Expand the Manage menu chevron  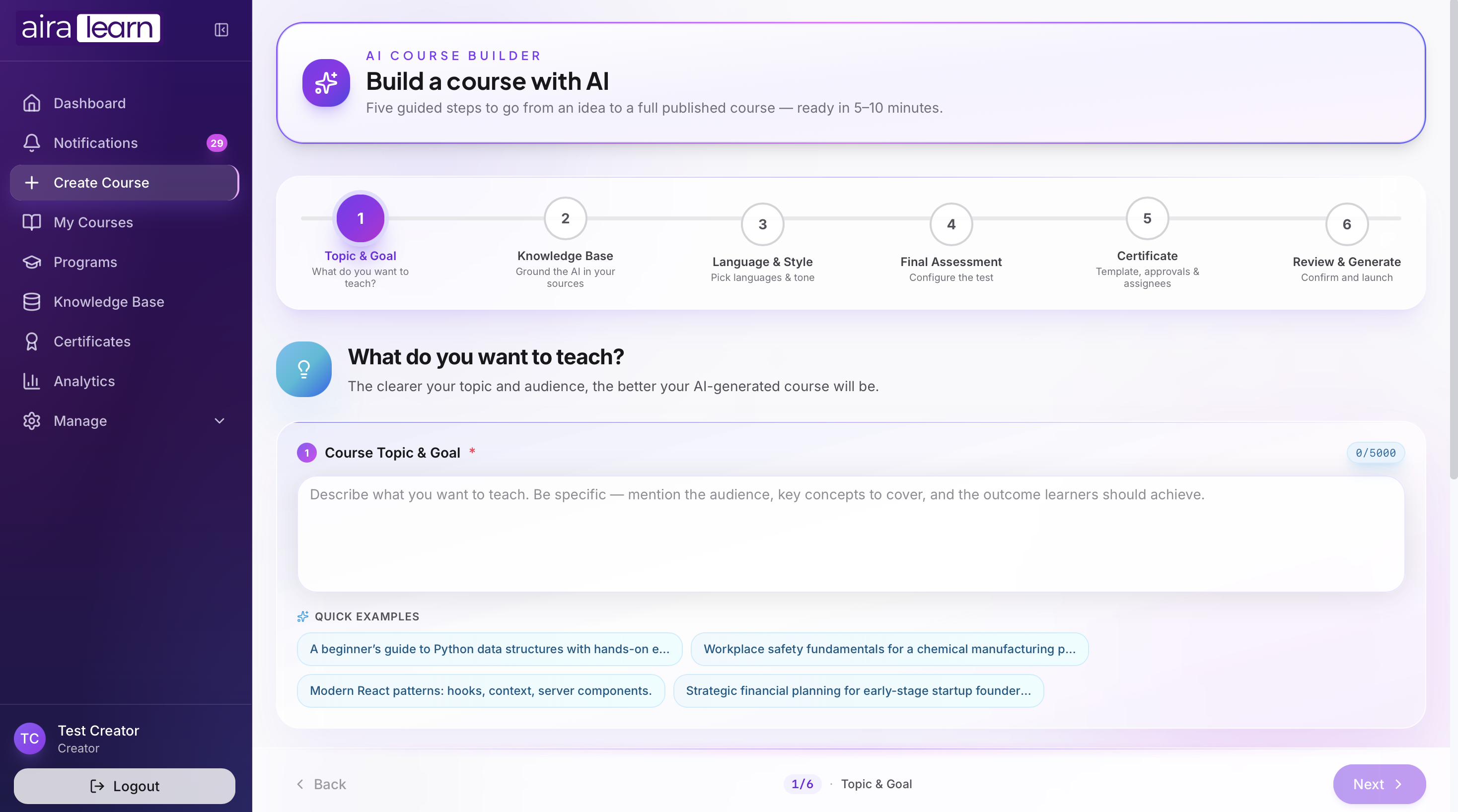(219, 420)
